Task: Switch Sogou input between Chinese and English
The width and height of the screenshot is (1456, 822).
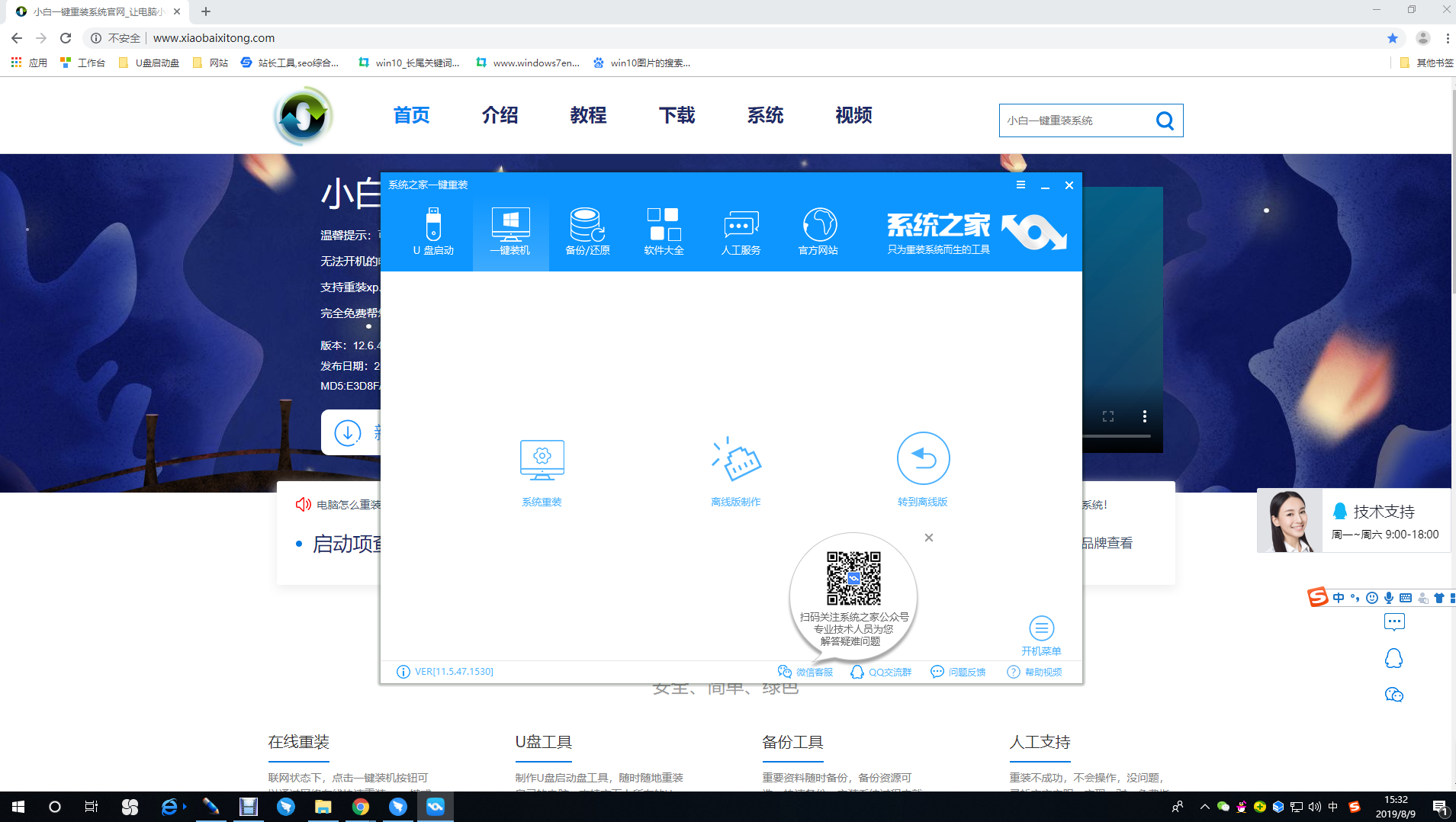Action: pos(1340,597)
